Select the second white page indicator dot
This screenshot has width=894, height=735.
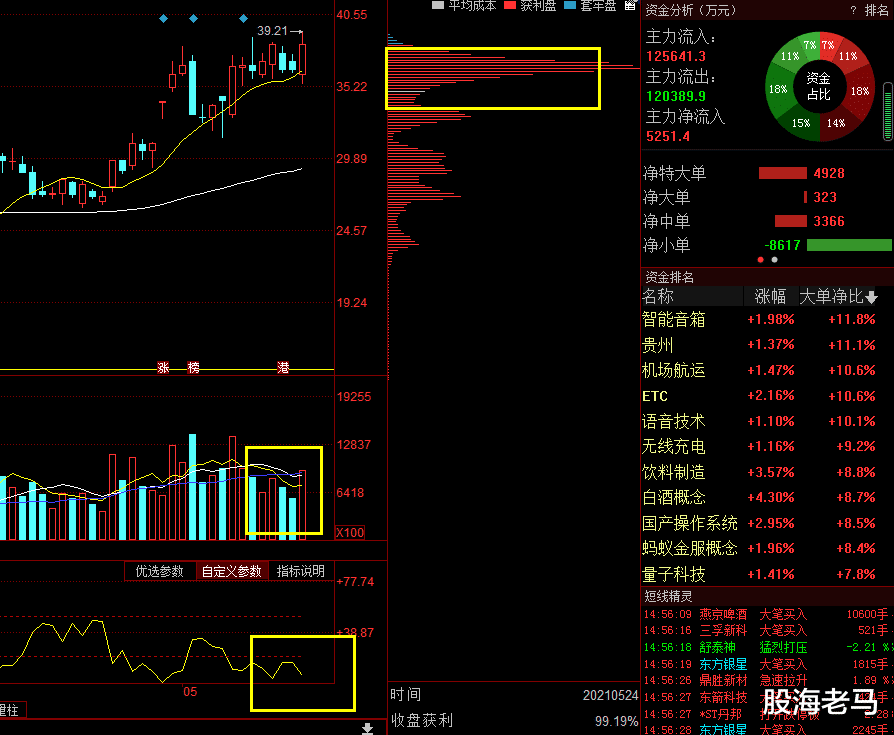774,259
